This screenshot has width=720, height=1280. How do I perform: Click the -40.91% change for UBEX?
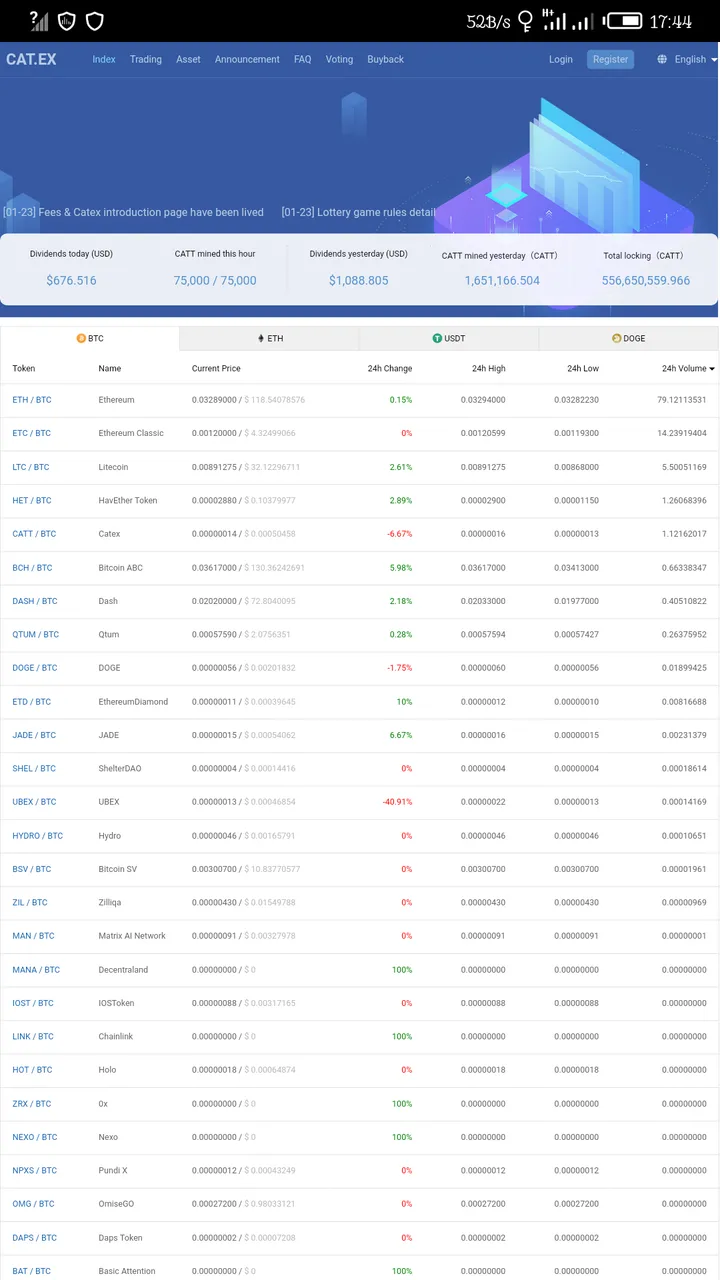(x=397, y=802)
